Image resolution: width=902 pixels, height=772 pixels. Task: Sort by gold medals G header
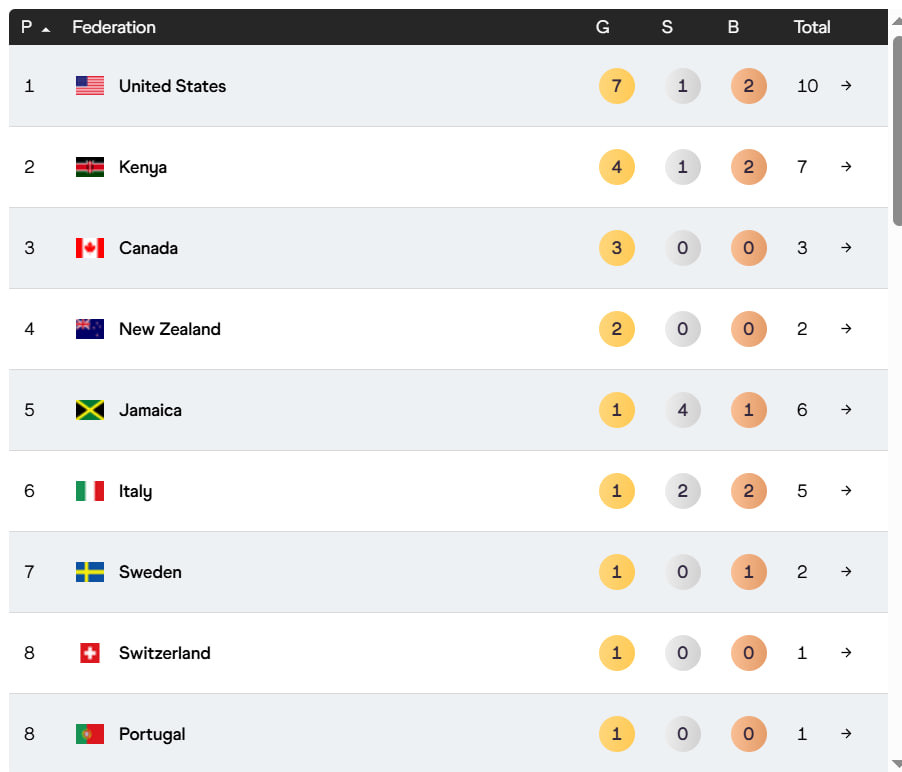602,28
